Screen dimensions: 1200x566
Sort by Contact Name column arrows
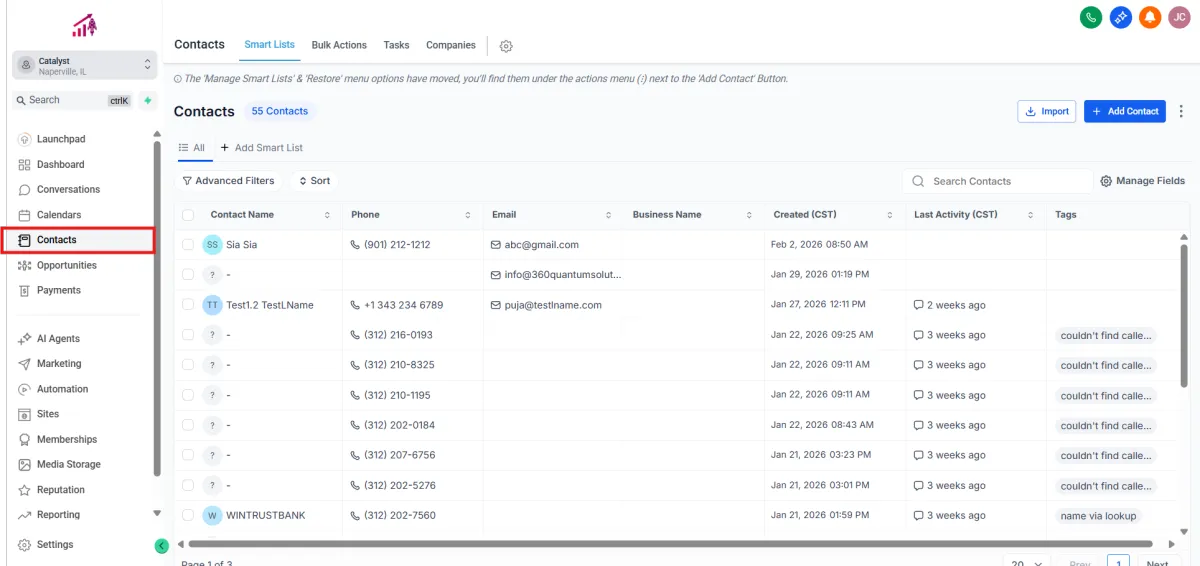[327, 215]
